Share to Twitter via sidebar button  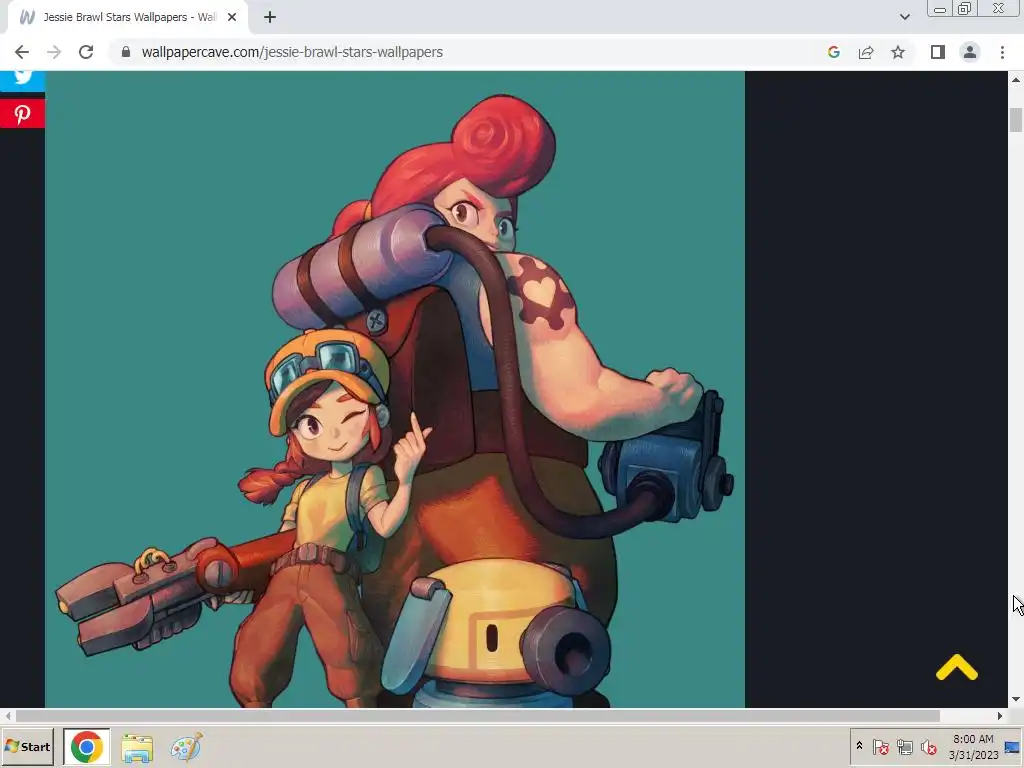(22, 81)
